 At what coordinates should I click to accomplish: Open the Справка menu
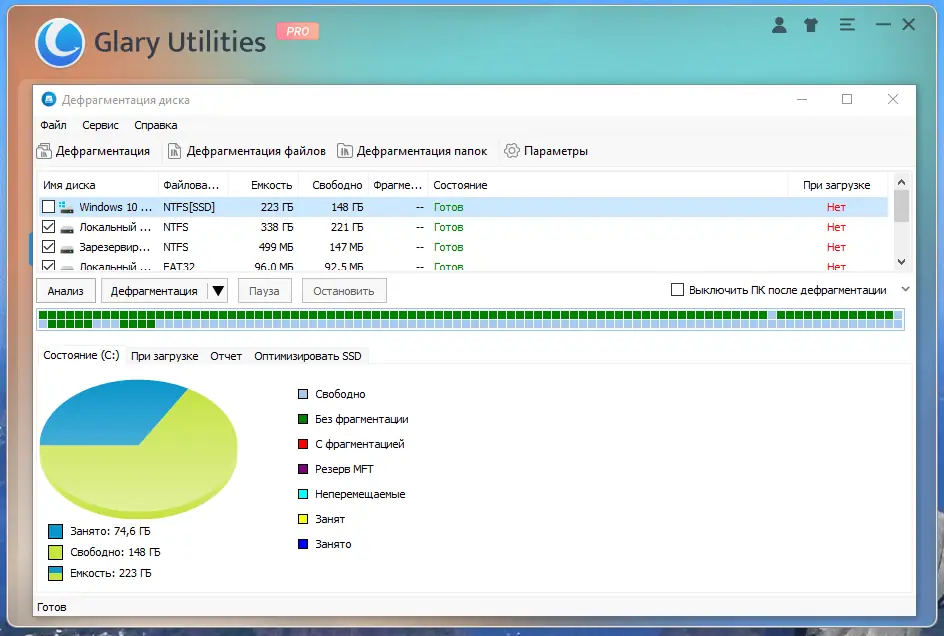point(155,125)
